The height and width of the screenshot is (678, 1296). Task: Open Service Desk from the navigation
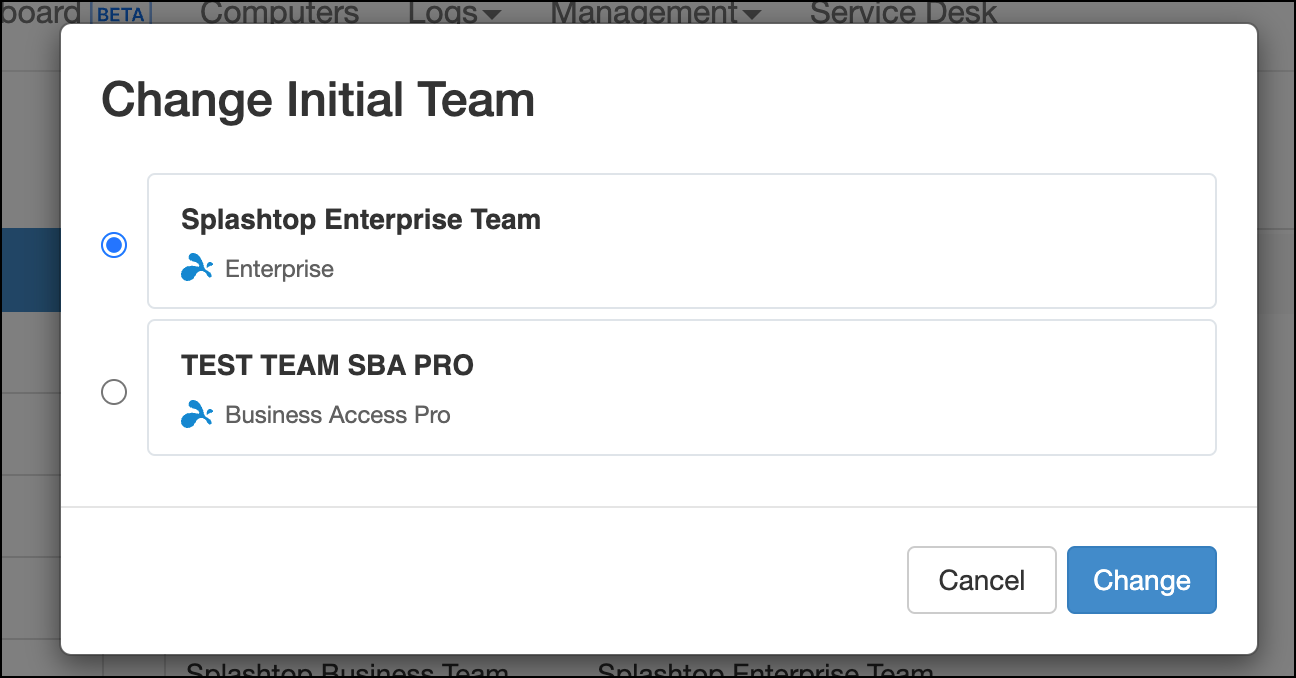tap(902, 13)
